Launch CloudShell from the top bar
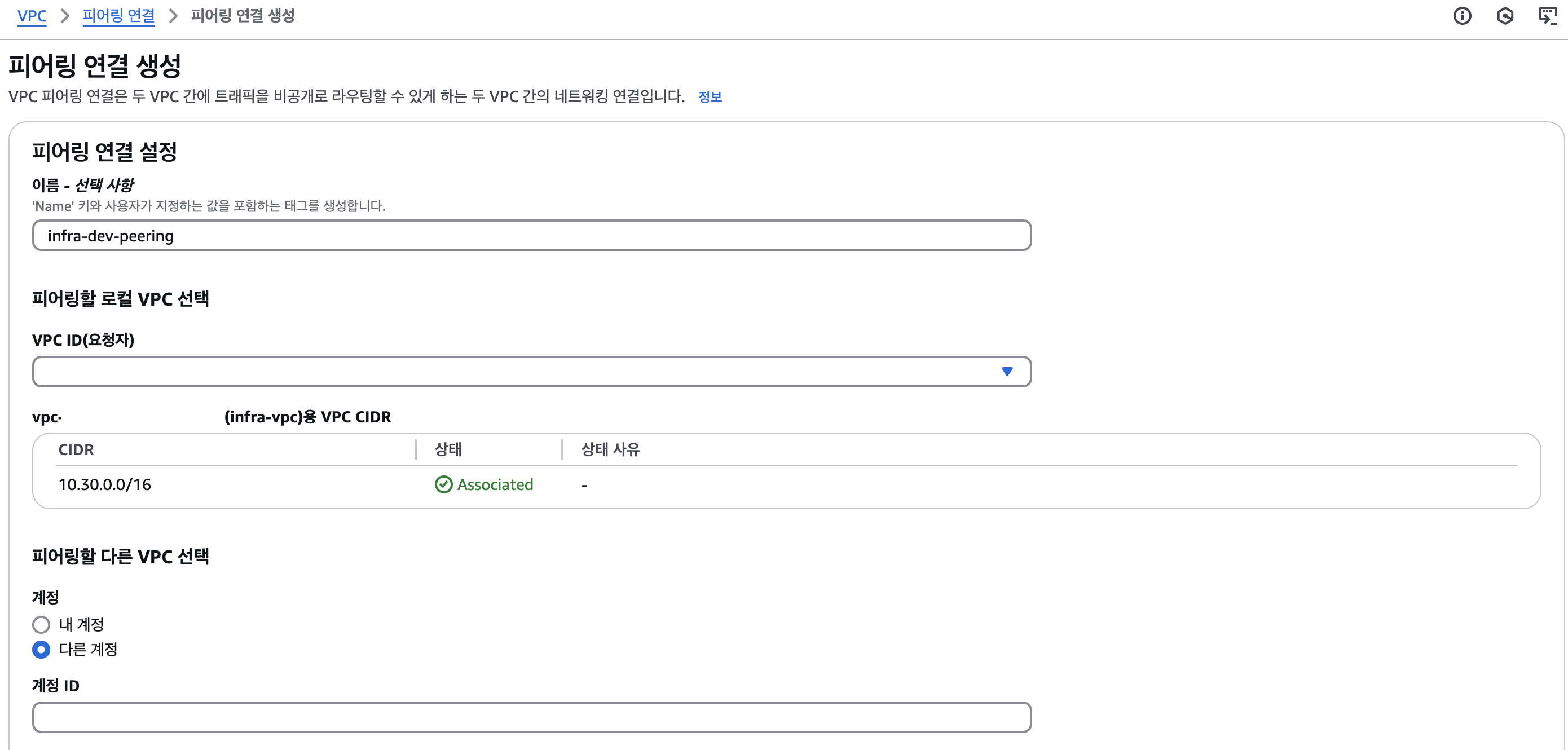The width and height of the screenshot is (1568, 750). click(1547, 16)
